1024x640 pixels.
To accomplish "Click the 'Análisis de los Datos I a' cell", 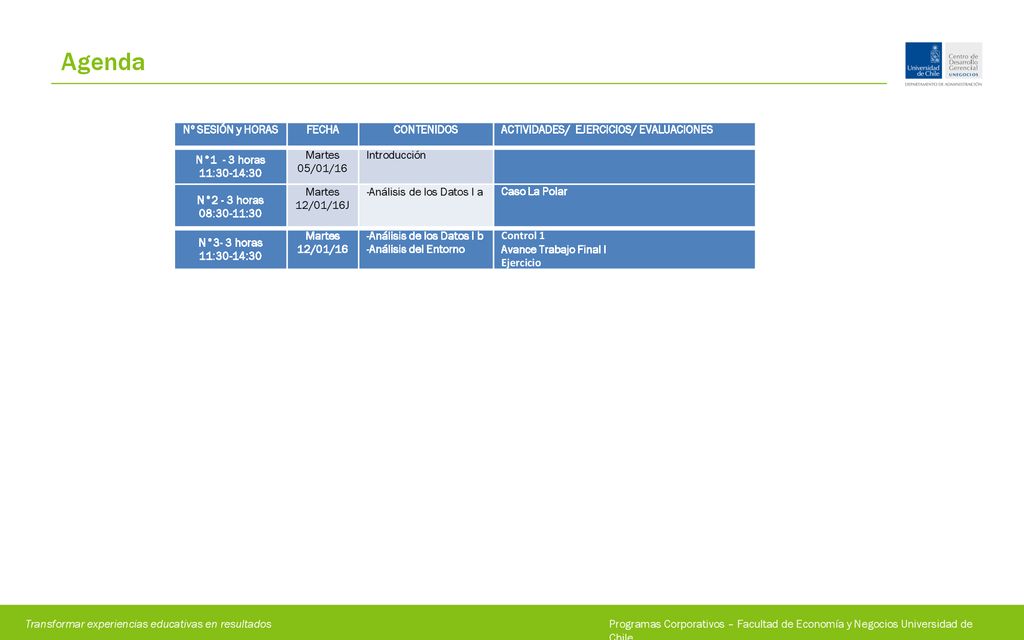I will tap(426, 206).
